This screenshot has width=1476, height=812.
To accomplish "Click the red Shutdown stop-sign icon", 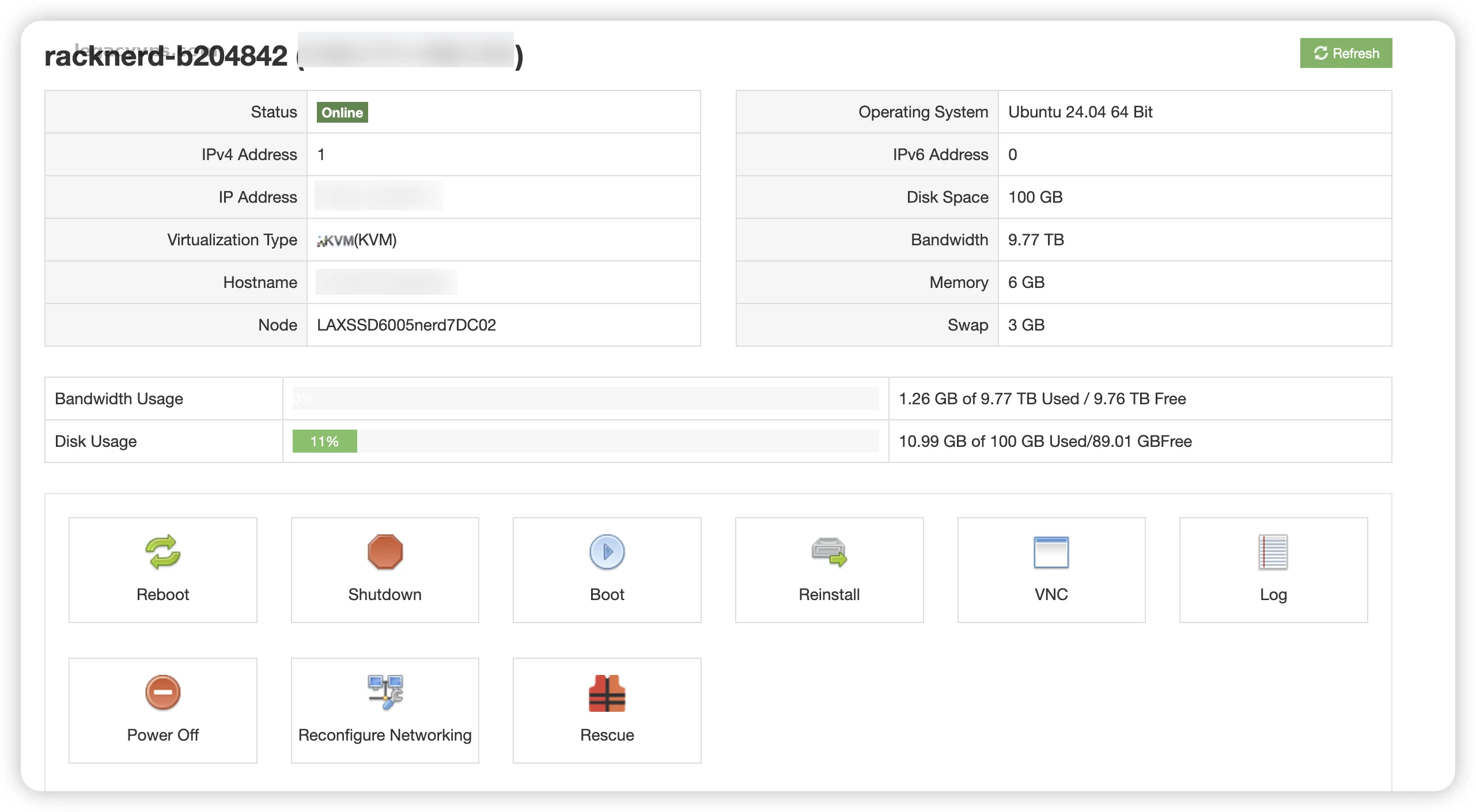I will (385, 552).
